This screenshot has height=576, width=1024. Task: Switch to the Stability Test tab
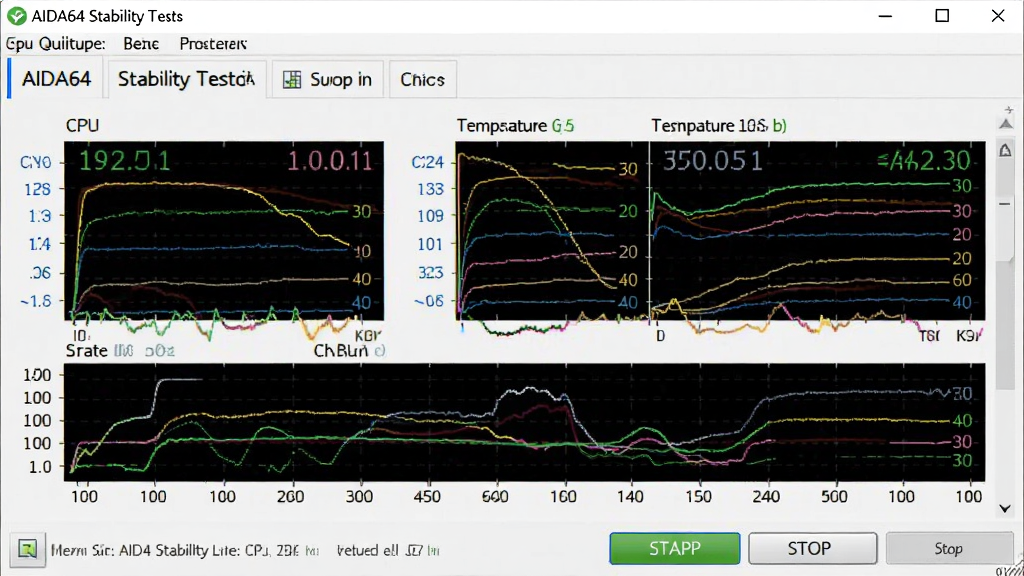tap(187, 79)
